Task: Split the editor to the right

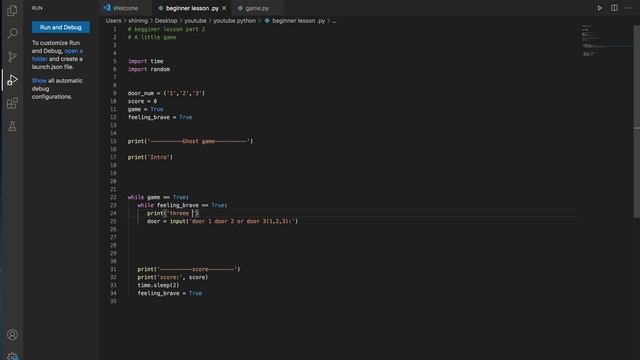Action: click(614, 8)
